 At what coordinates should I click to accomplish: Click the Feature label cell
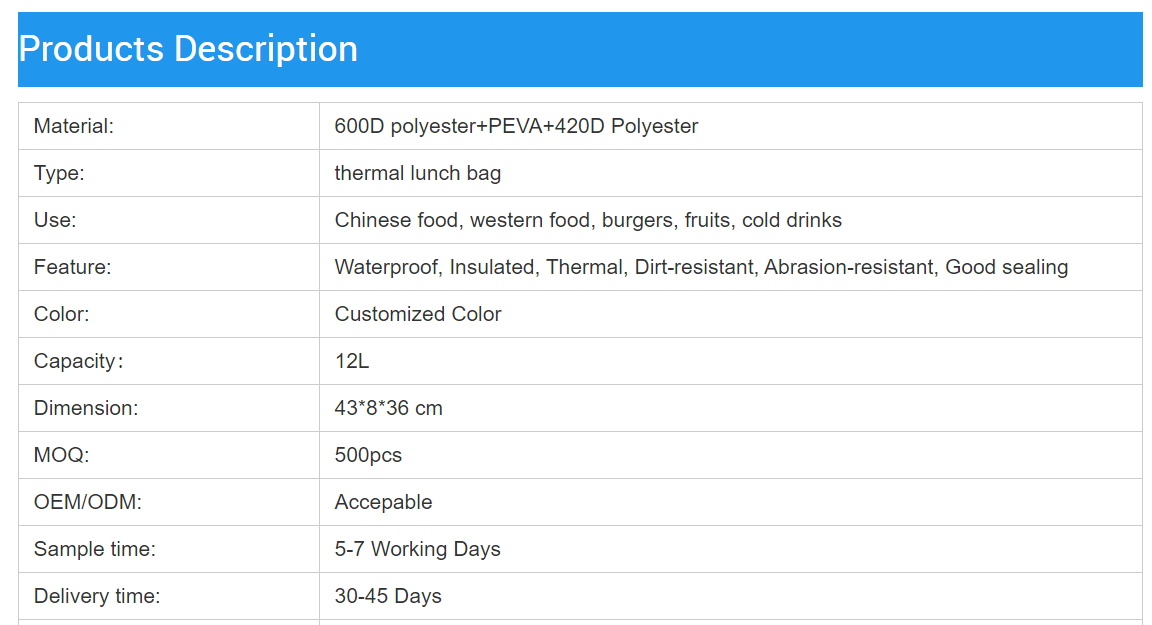coord(72,267)
